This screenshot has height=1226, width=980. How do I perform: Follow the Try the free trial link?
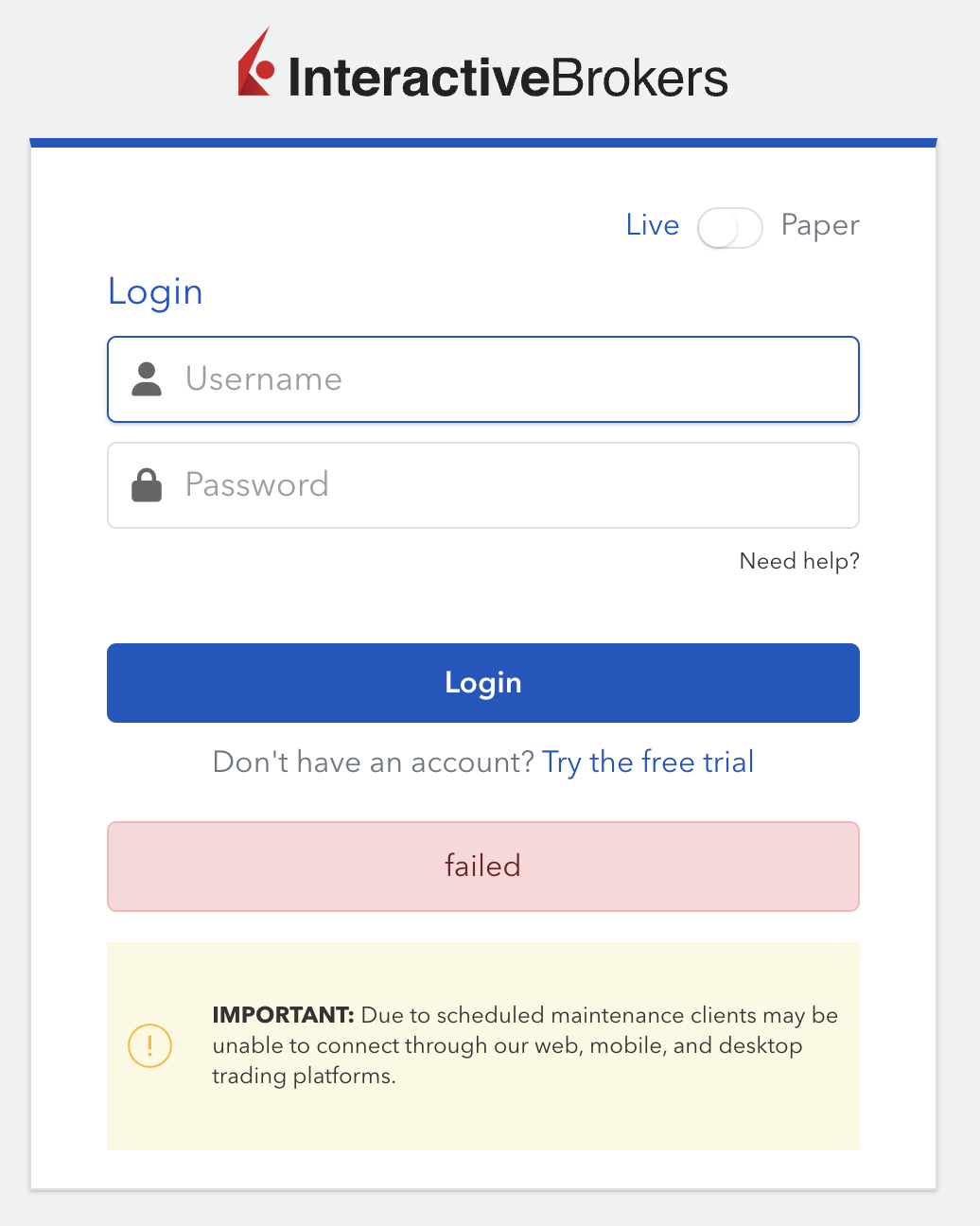(648, 762)
